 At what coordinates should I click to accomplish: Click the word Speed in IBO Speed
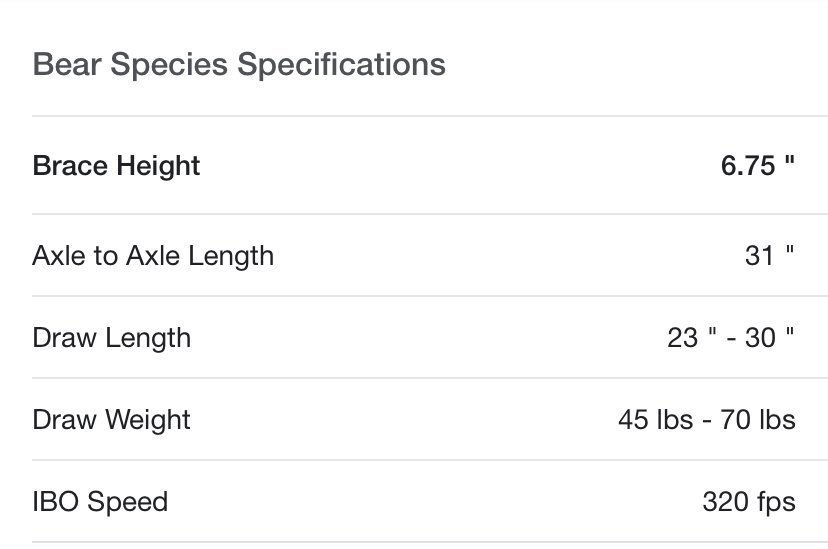tap(127, 502)
